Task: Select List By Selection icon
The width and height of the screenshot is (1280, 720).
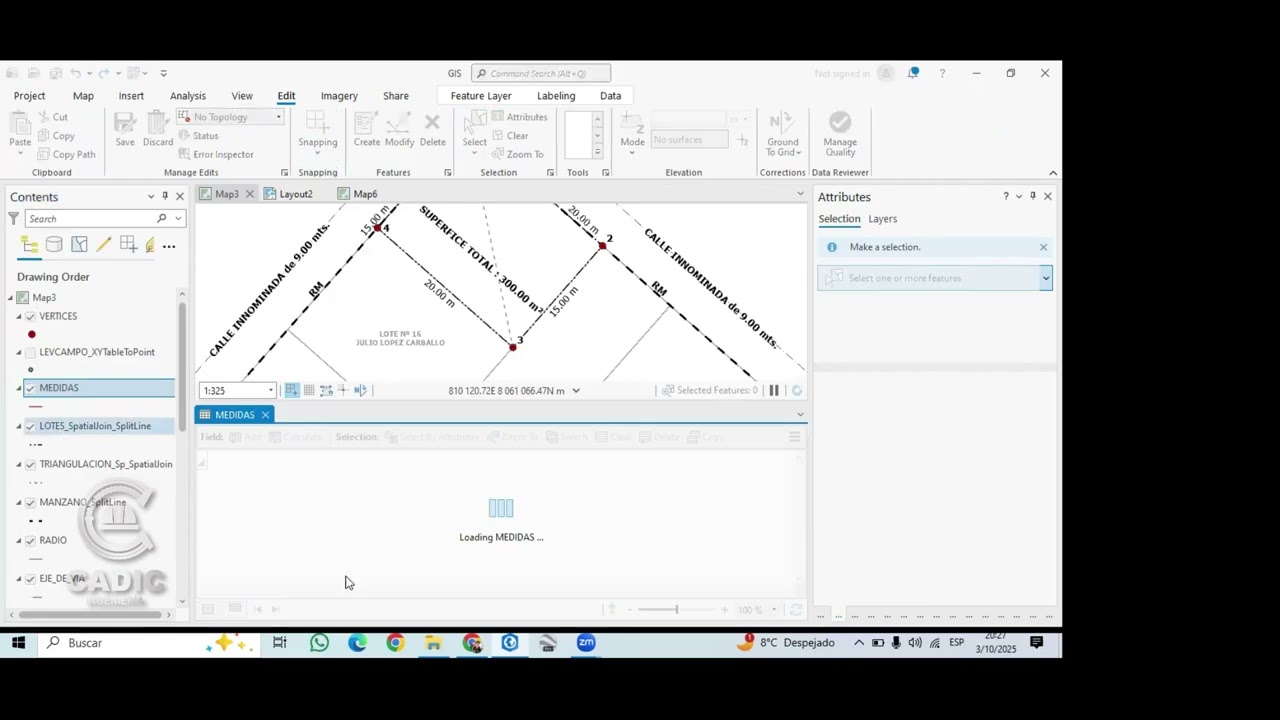Action: click(79, 245)
